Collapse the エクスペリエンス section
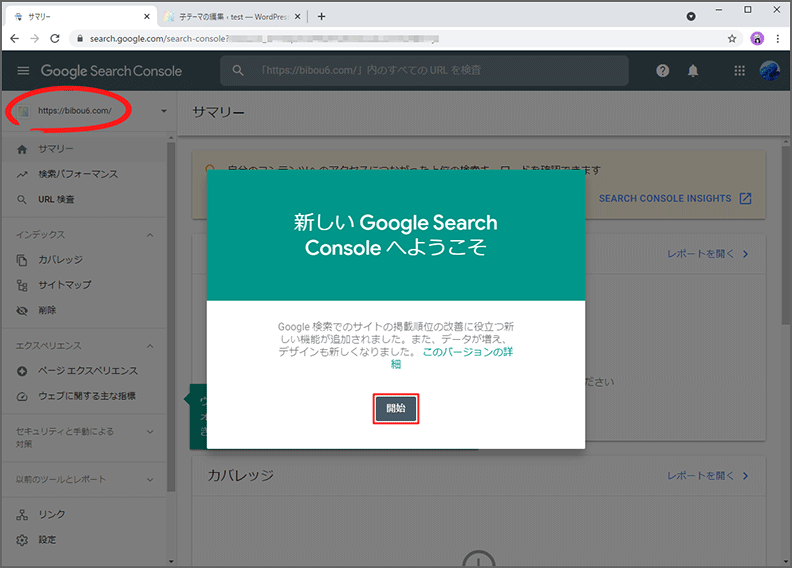Viewport: 792px width, 568px height. [x=150, y=346]
